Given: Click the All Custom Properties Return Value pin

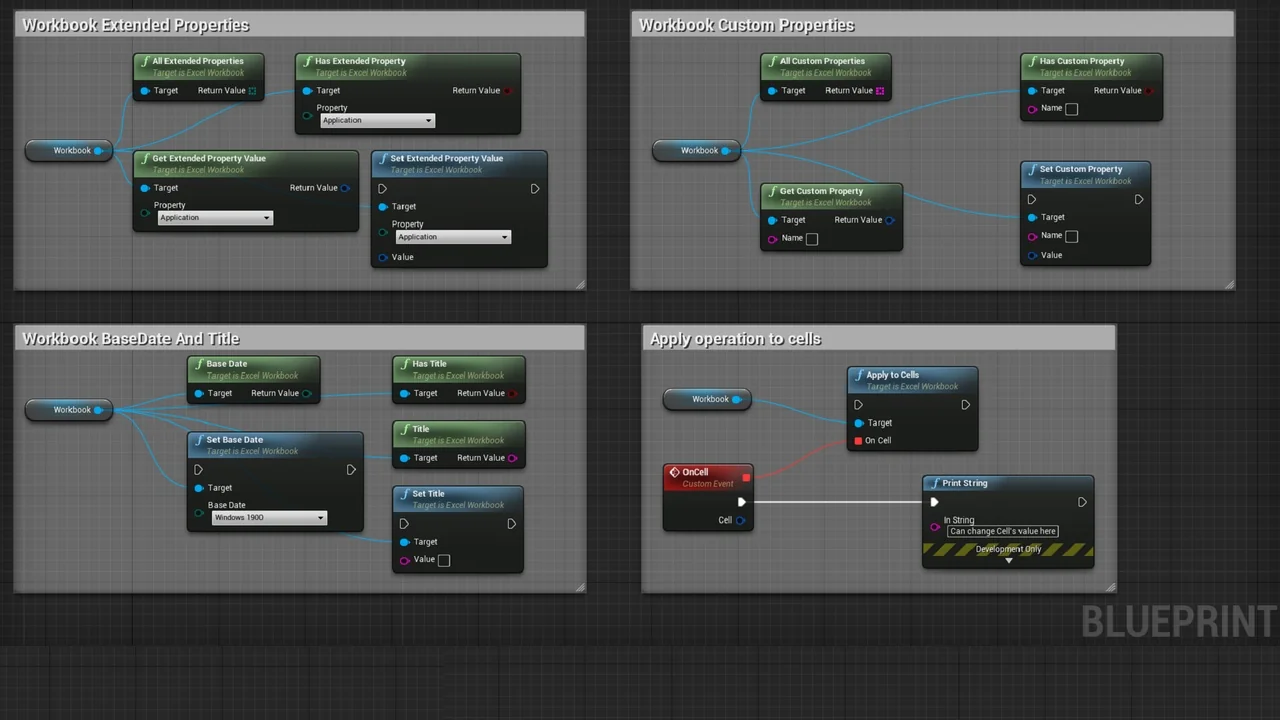Looking at the screenshot, I should 880,91.
